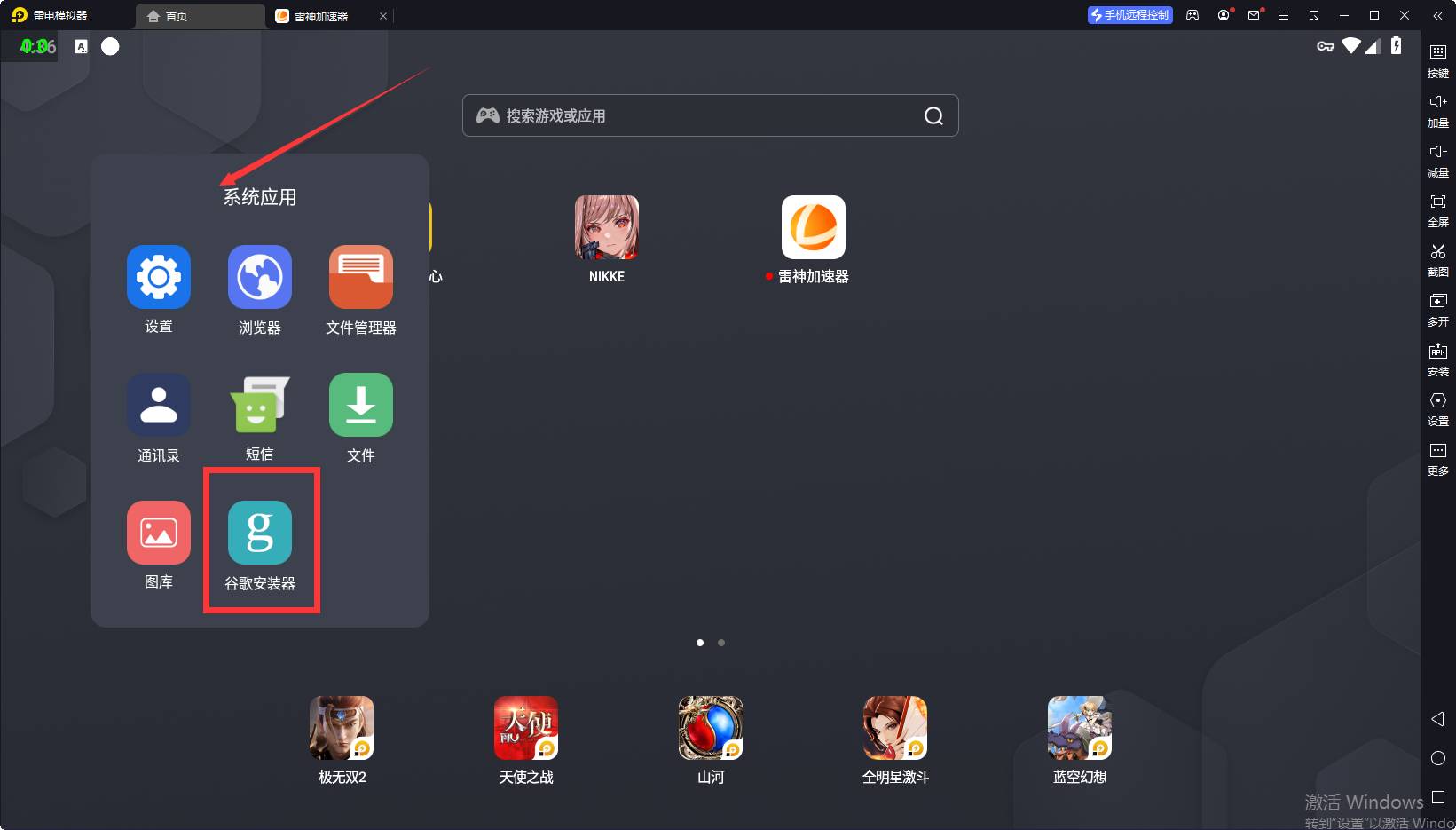Increase volume with the 加量 sidebar button
Screen dimensions: 1456x830
(1438, 111)
